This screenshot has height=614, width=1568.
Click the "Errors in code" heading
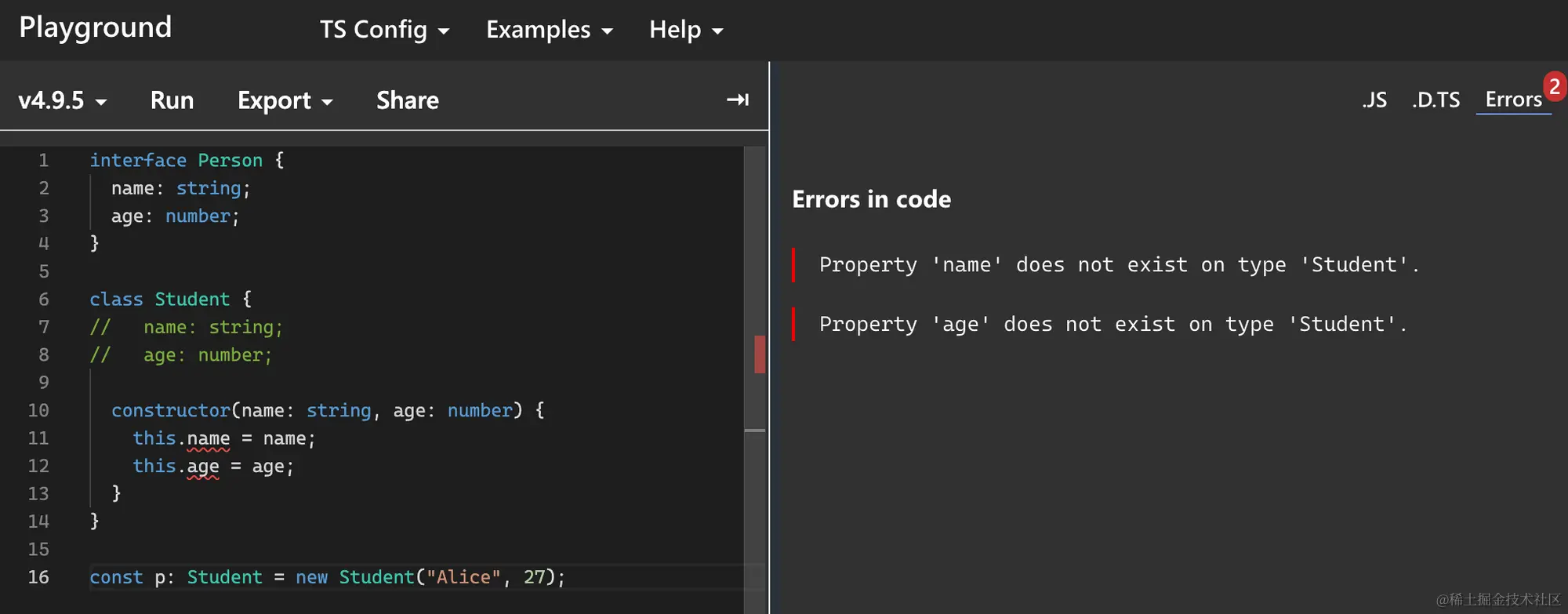coord(871,199)
